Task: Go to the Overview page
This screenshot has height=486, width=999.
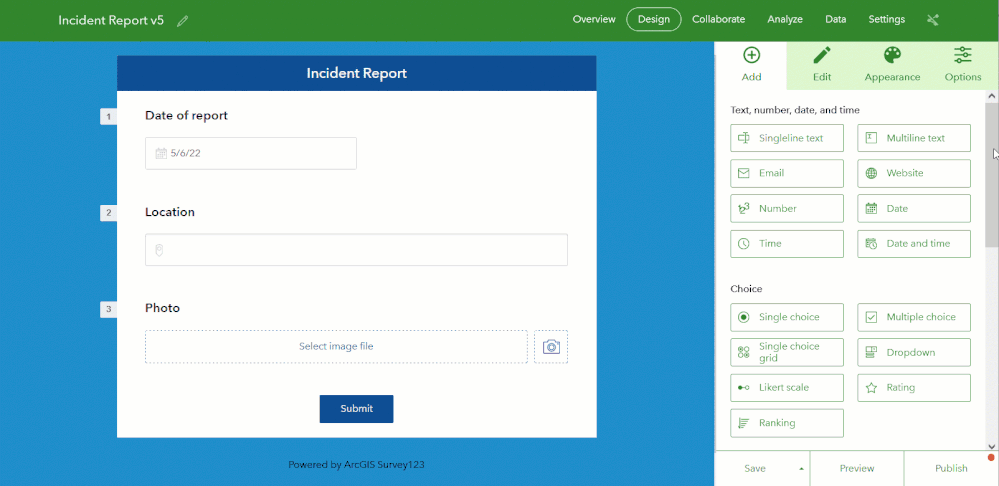Action: tap(594, 19)
